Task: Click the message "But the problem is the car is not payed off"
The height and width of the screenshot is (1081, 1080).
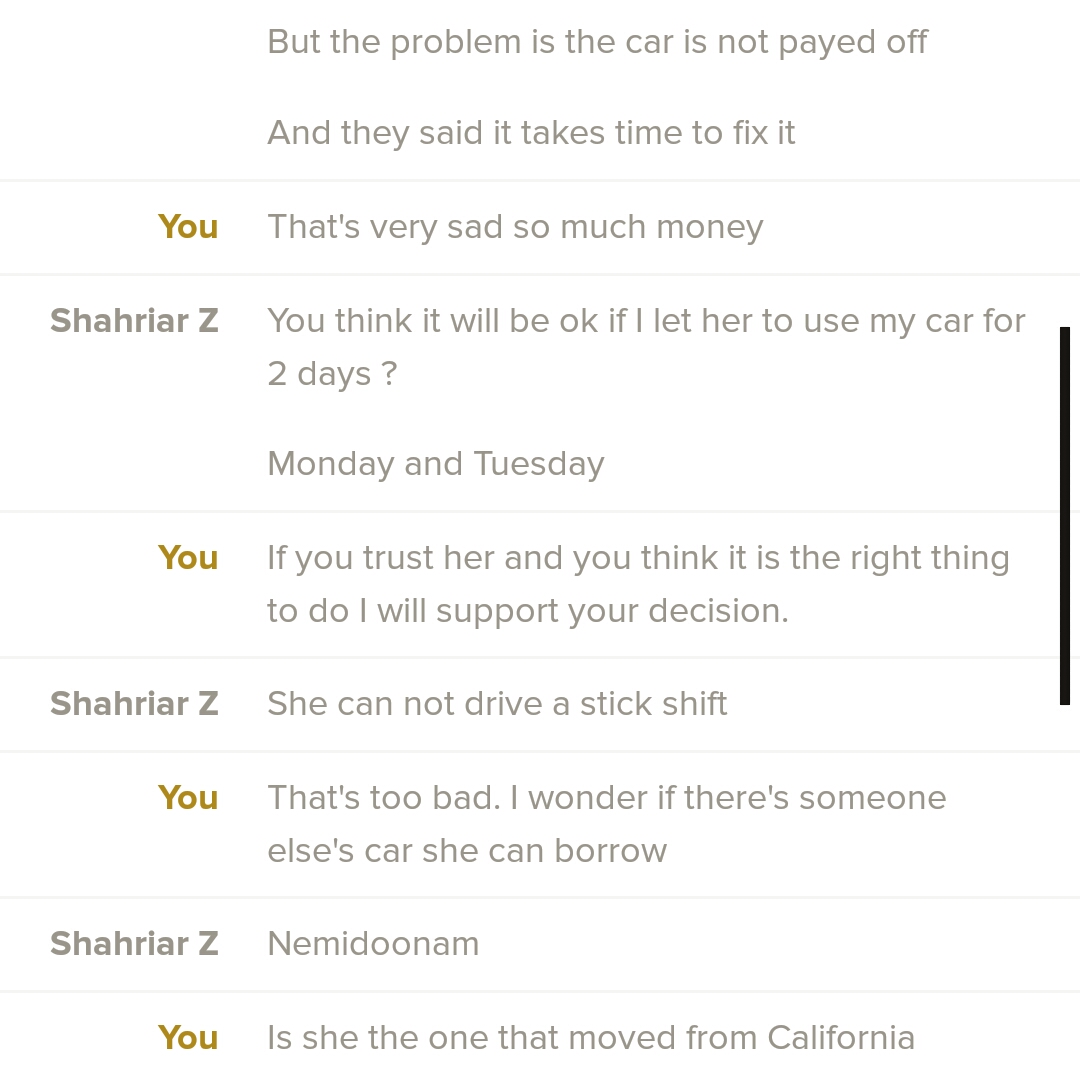Action: 597,42
